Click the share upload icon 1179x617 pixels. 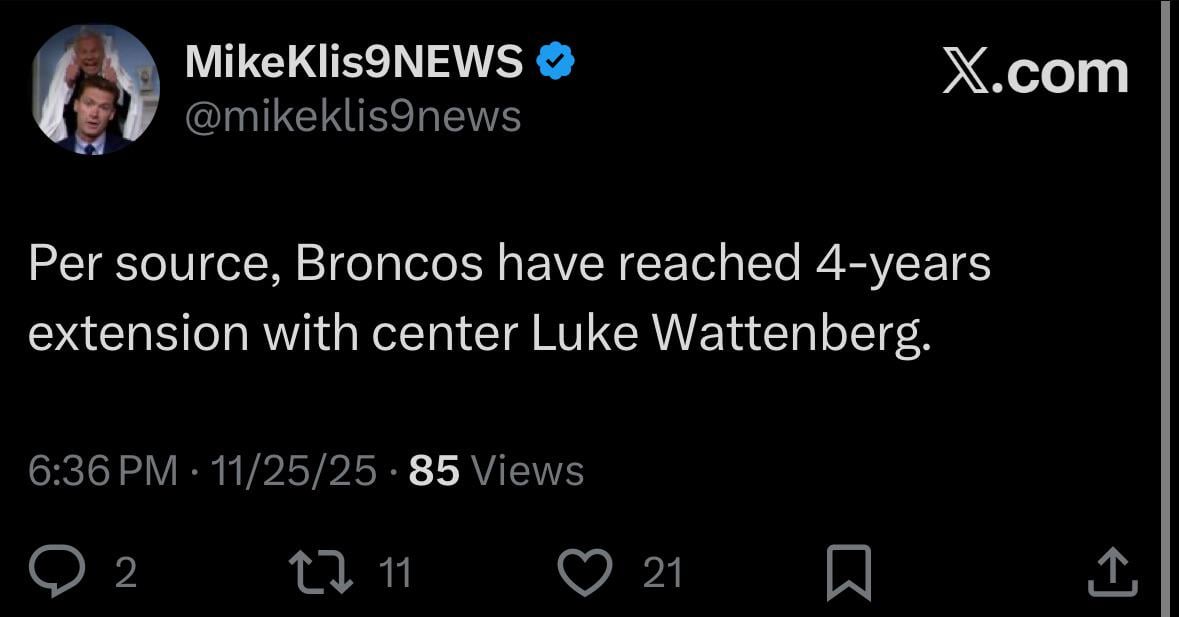pos(1112,571)
